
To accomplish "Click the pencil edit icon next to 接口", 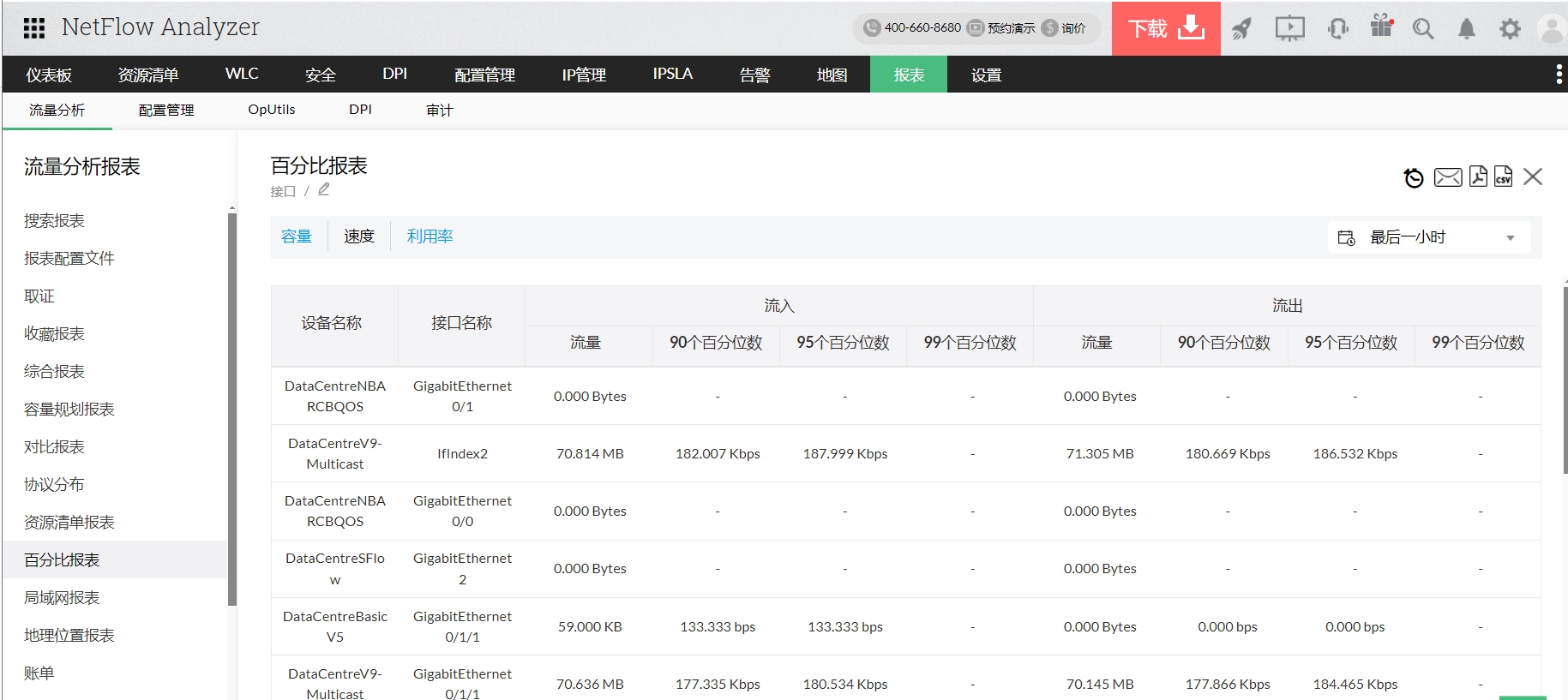I will (x=323, y=190).
